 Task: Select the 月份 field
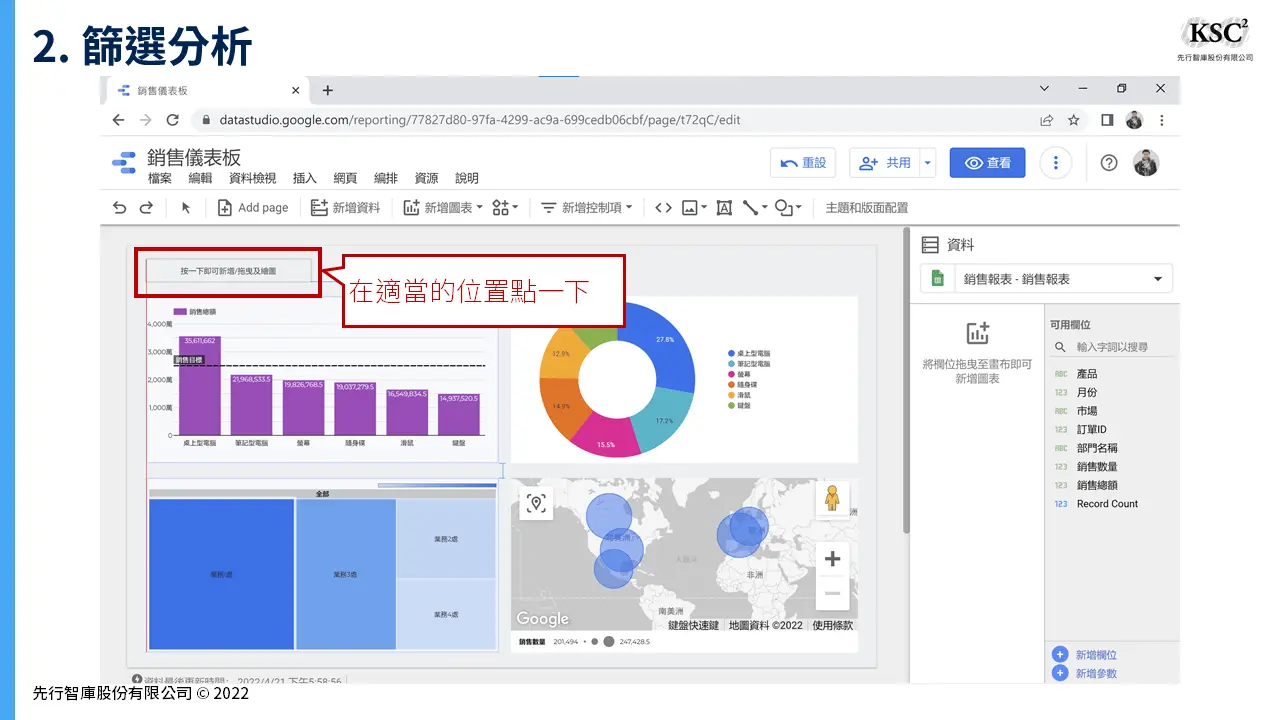(1087, 393)
